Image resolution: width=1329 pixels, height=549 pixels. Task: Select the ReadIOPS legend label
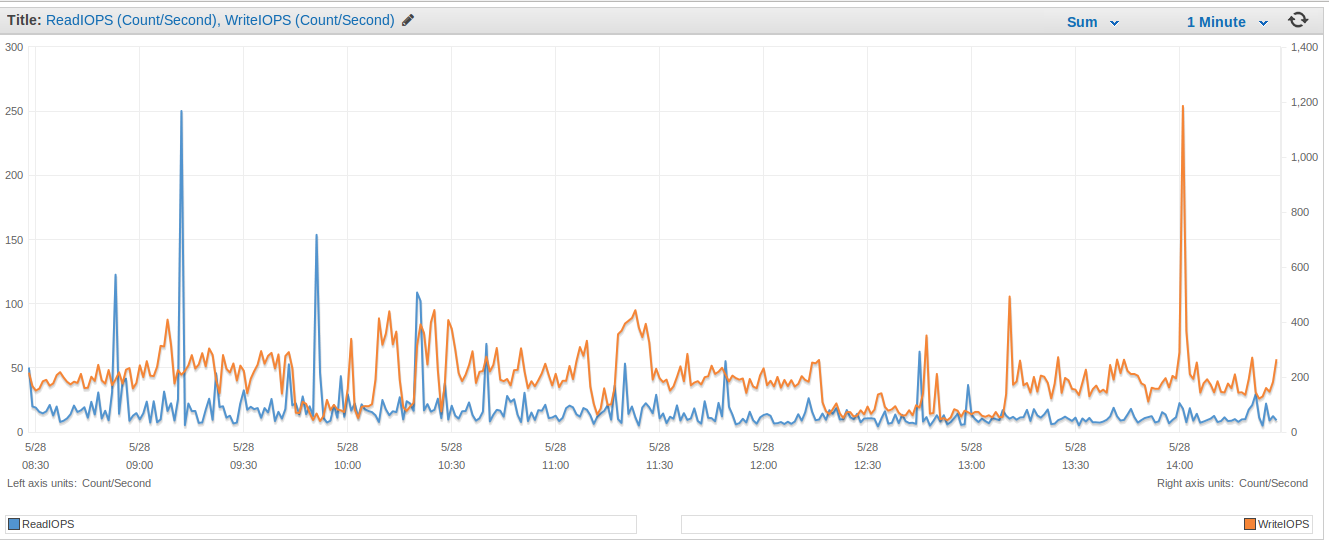click(48, 524)
